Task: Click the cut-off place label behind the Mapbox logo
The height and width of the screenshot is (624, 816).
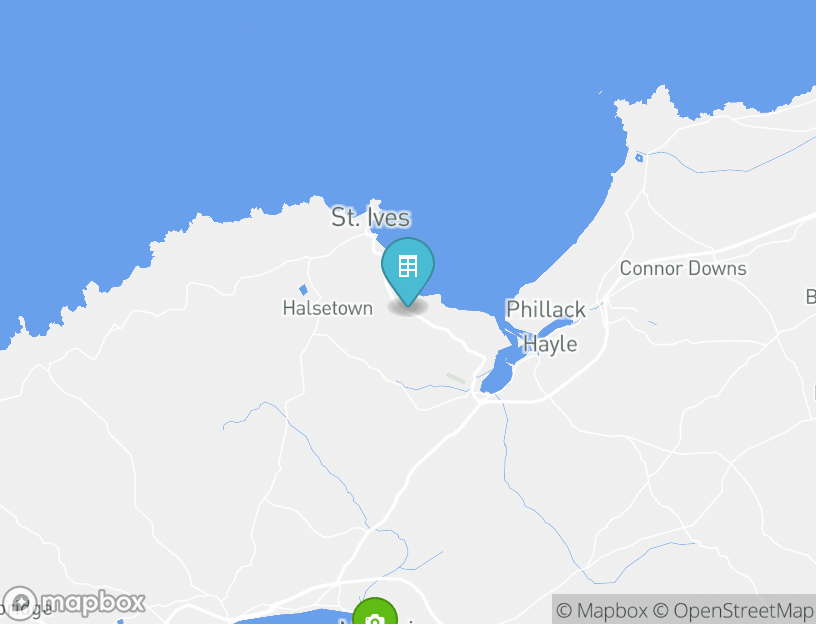Action: (26, 607)
